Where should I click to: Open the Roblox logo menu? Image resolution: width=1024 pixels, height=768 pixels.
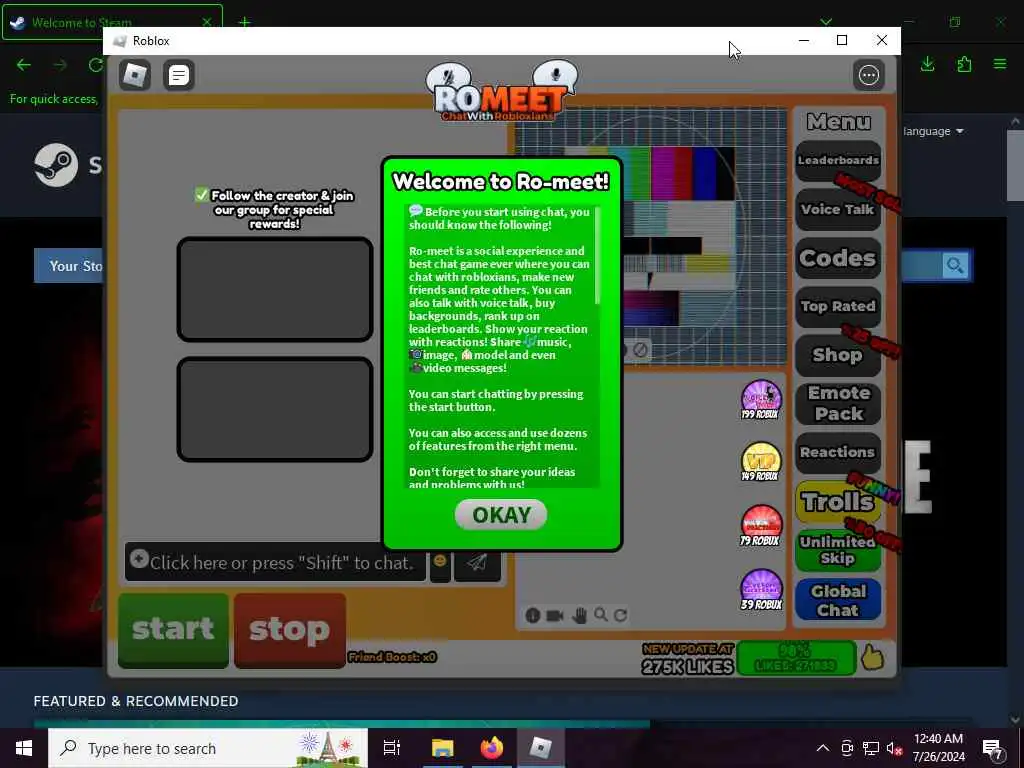pos(135,75)
